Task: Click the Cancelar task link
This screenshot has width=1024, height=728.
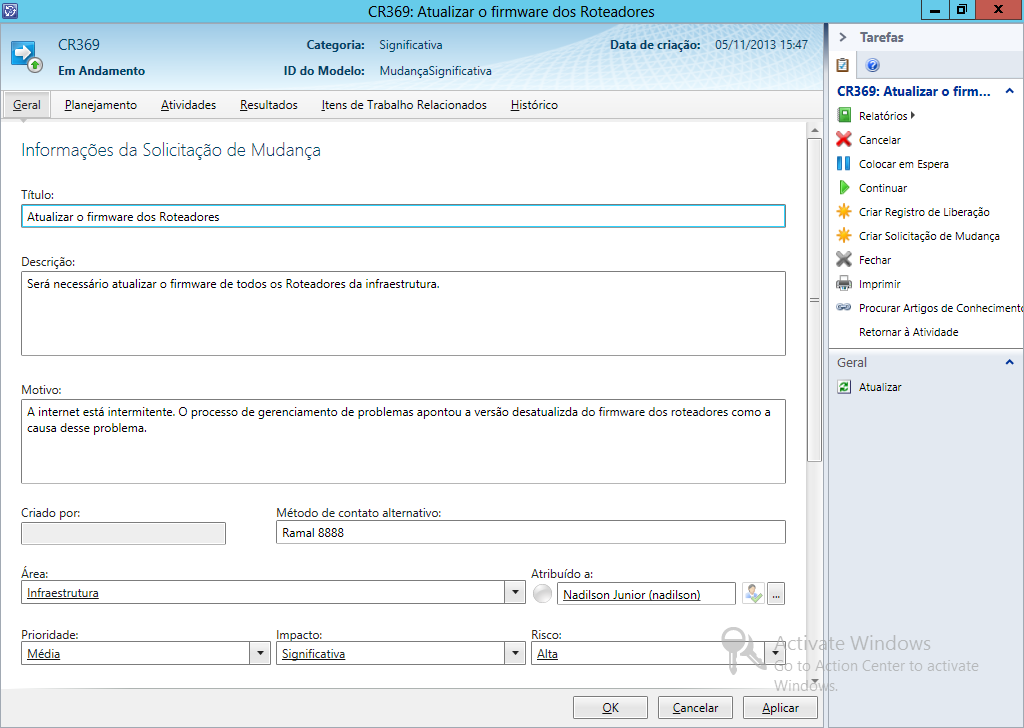Action: (879, 140)
